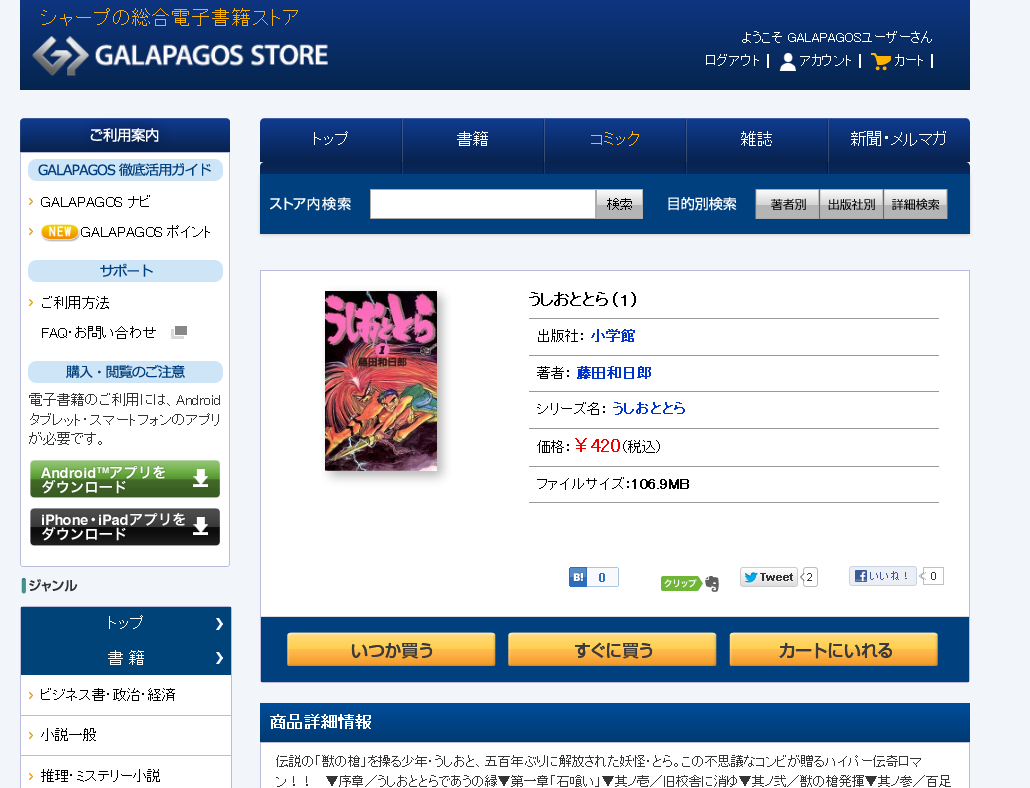
Task: Click the Tweet count bubble 2
Action: 809,577
